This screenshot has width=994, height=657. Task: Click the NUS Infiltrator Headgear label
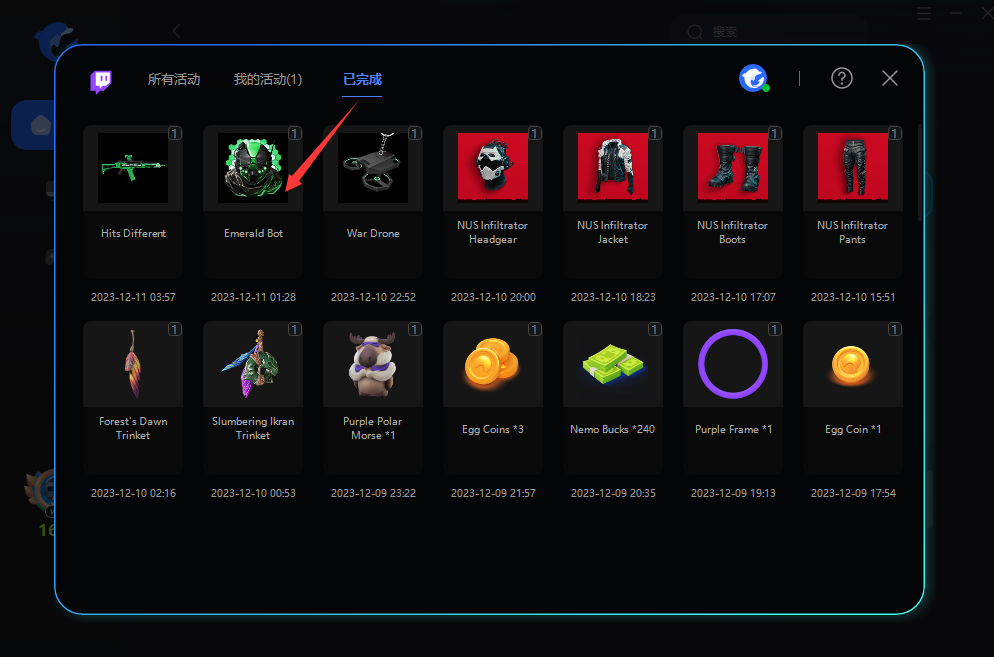(493, 232)
